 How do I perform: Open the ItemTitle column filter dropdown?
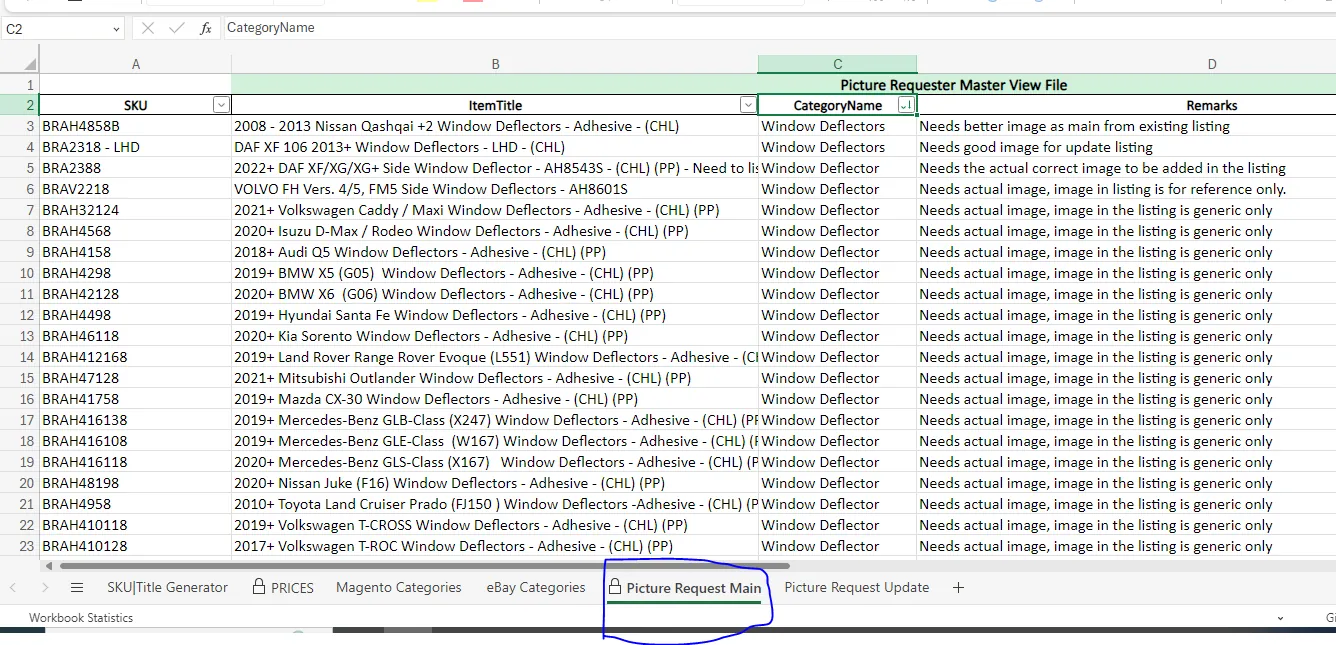(x=747, y=105)
